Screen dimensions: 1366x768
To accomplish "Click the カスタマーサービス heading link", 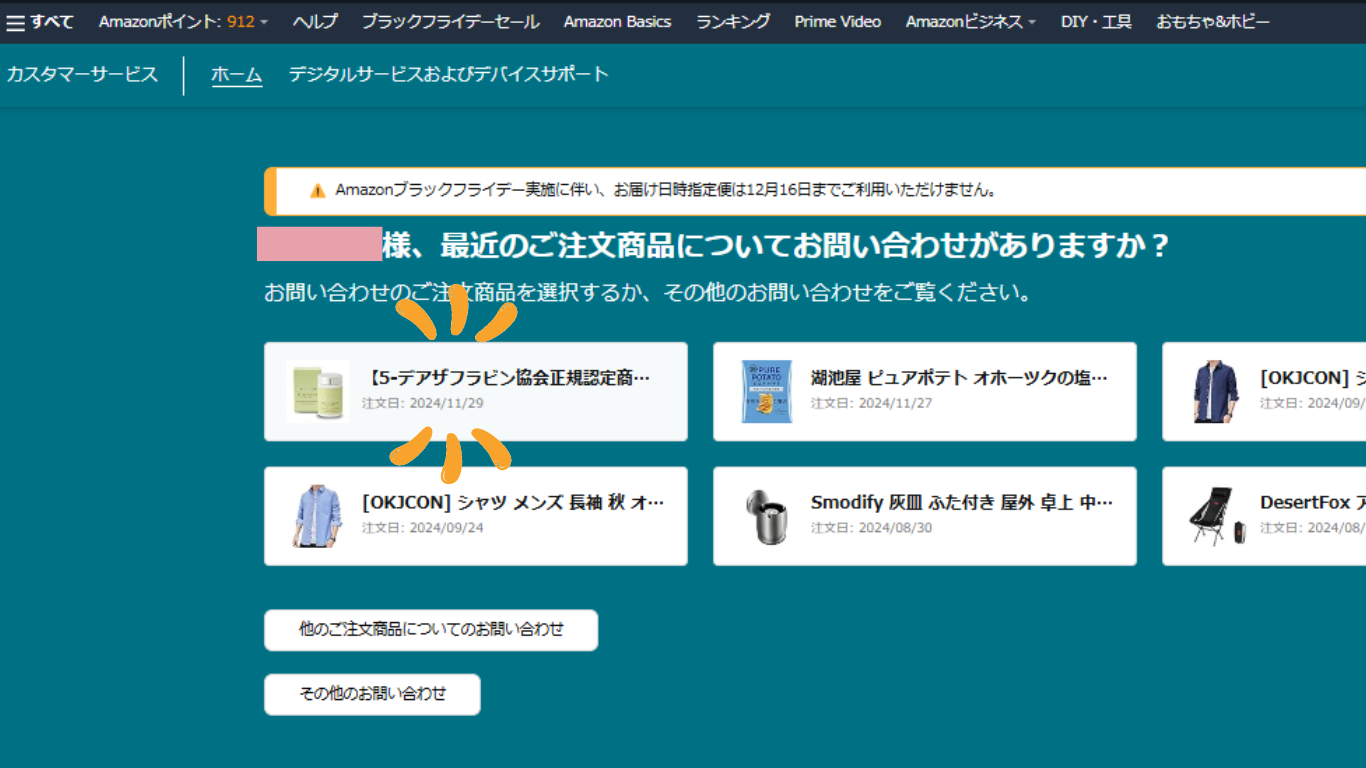I will click(x=82, y=74).
